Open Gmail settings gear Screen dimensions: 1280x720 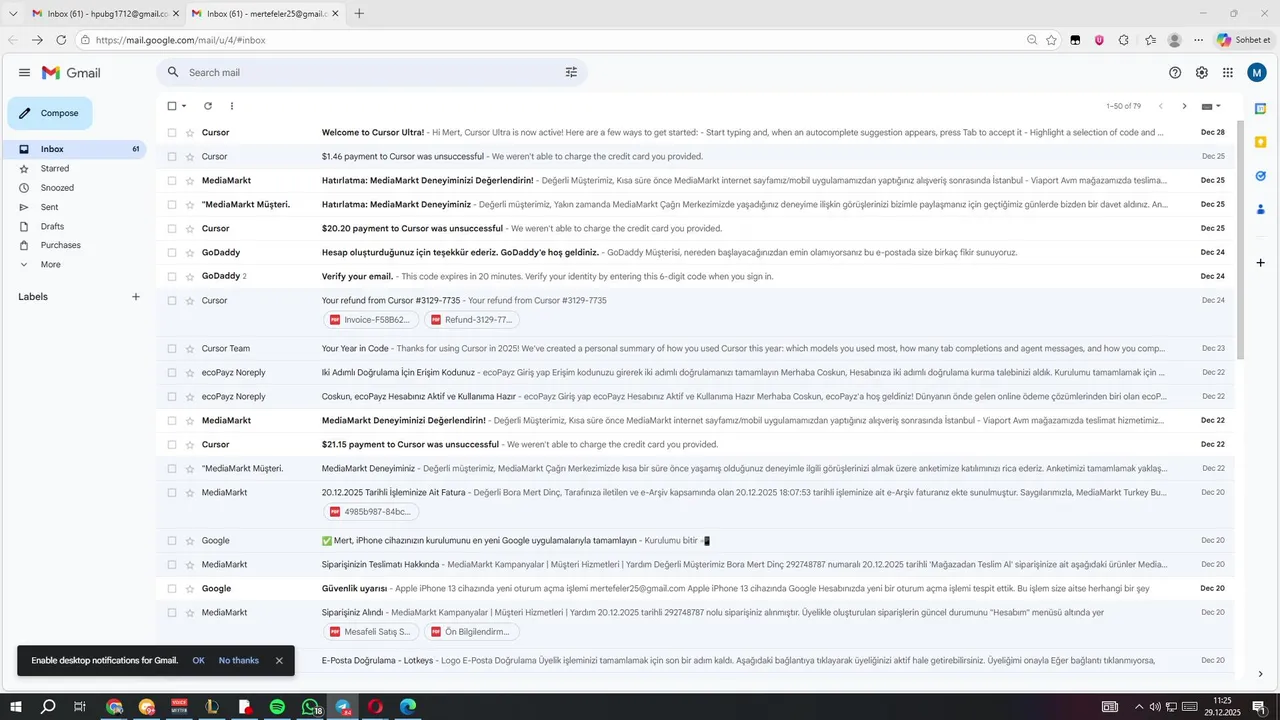click(1201, 72)
